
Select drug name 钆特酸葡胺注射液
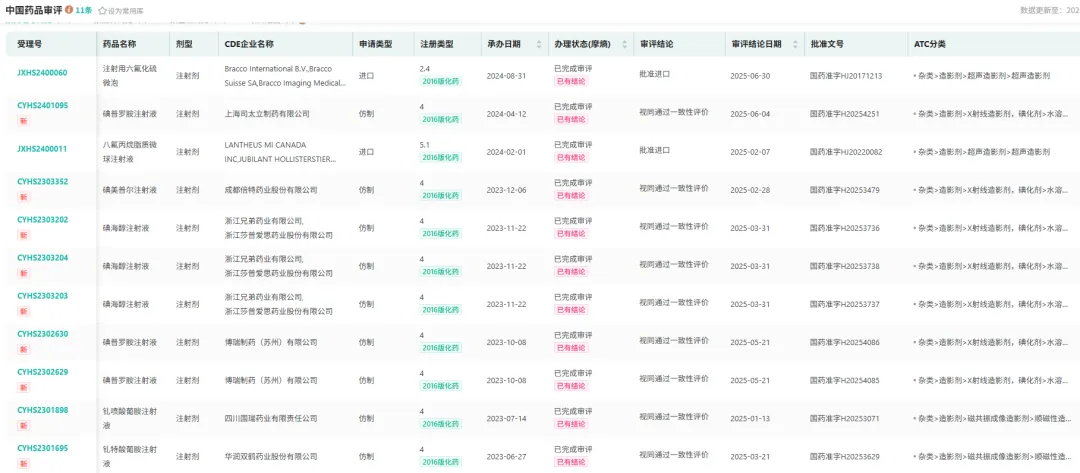[x=130, y=456]
